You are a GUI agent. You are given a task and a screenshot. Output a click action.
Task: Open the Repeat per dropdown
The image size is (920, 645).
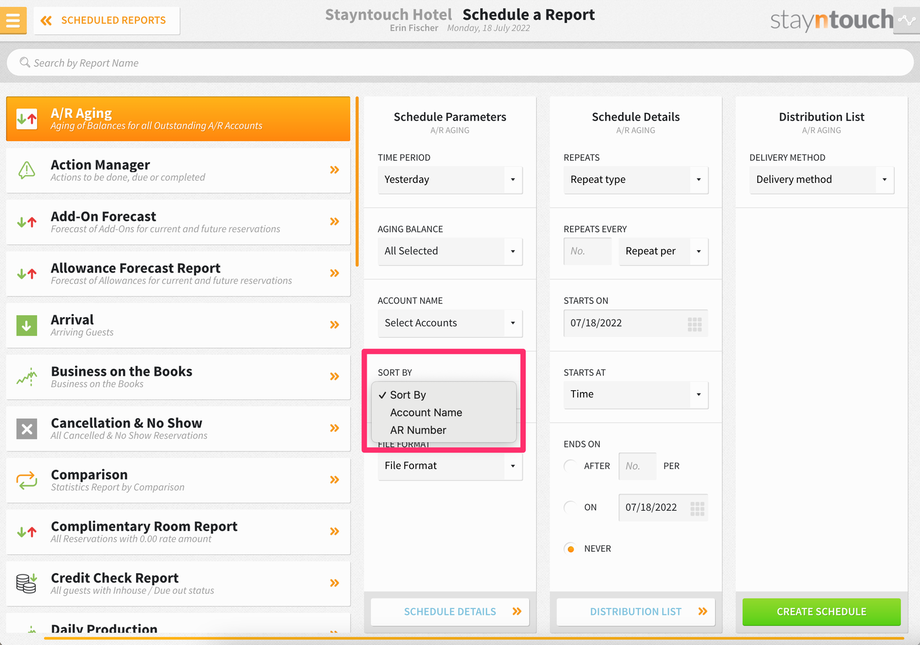click(x=664, y=251)
